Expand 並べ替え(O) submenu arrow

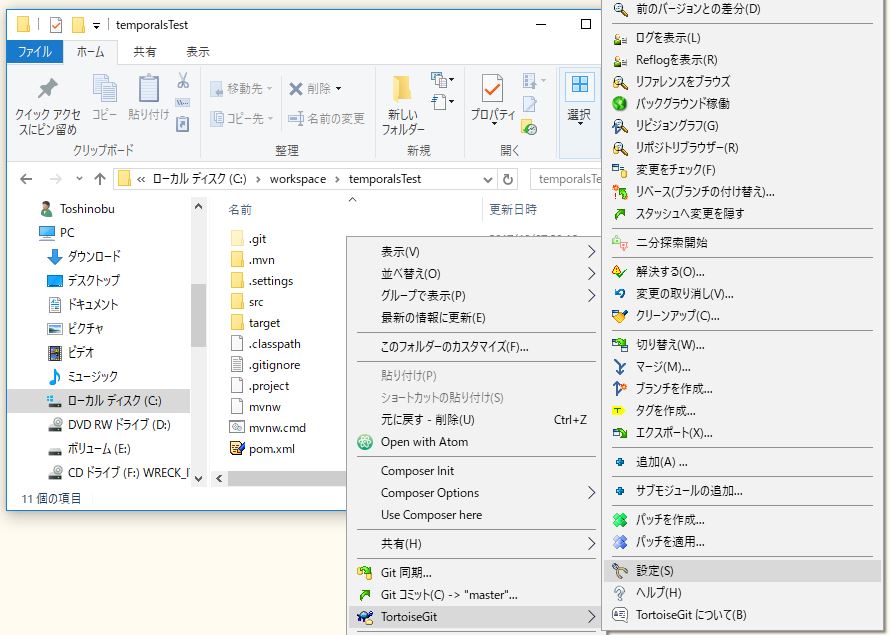pos(591,274)
